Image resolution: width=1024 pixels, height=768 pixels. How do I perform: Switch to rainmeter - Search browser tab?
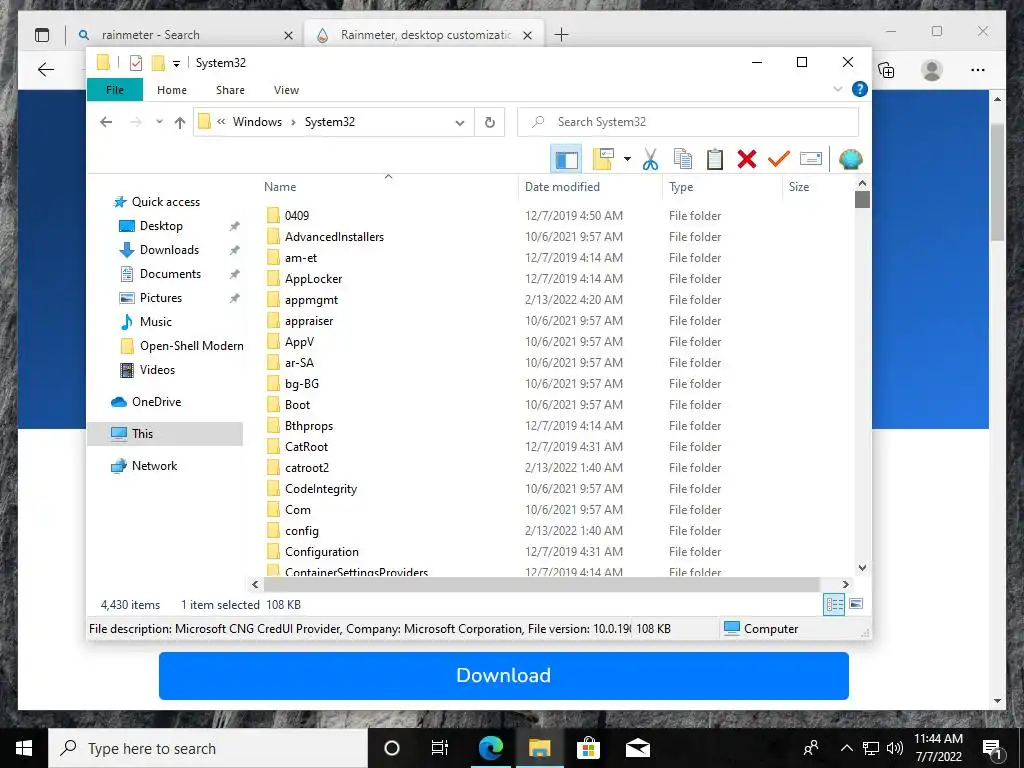pyautogui.click(x=186, y=35)
